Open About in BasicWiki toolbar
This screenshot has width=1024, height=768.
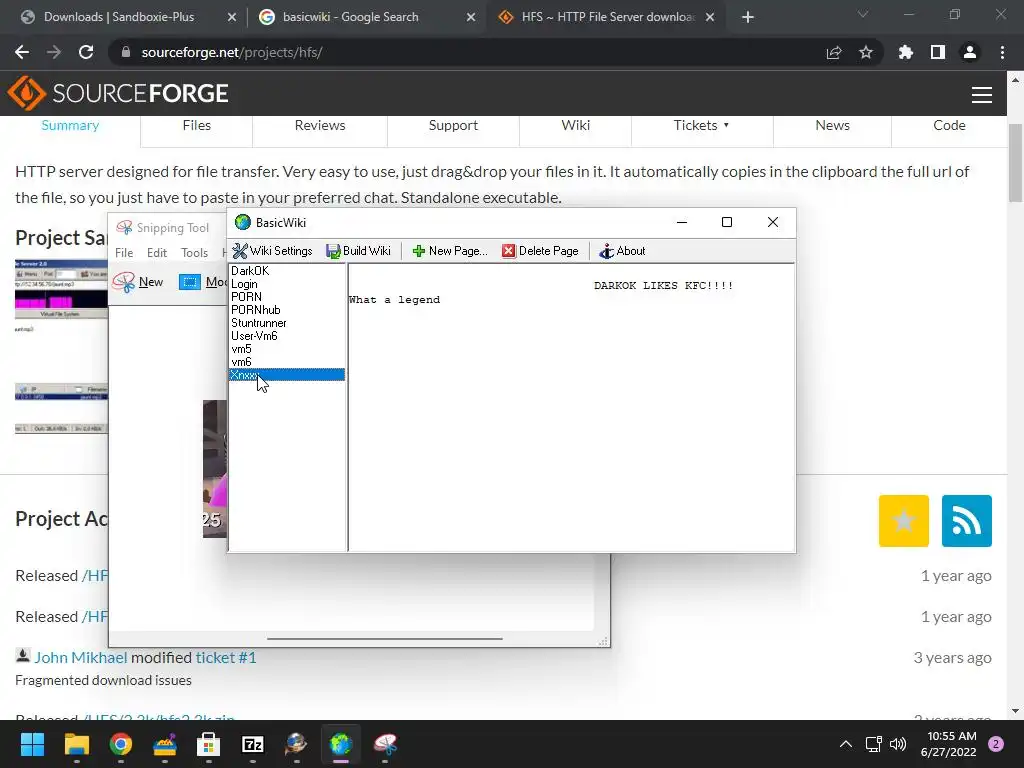click(622, 251)
